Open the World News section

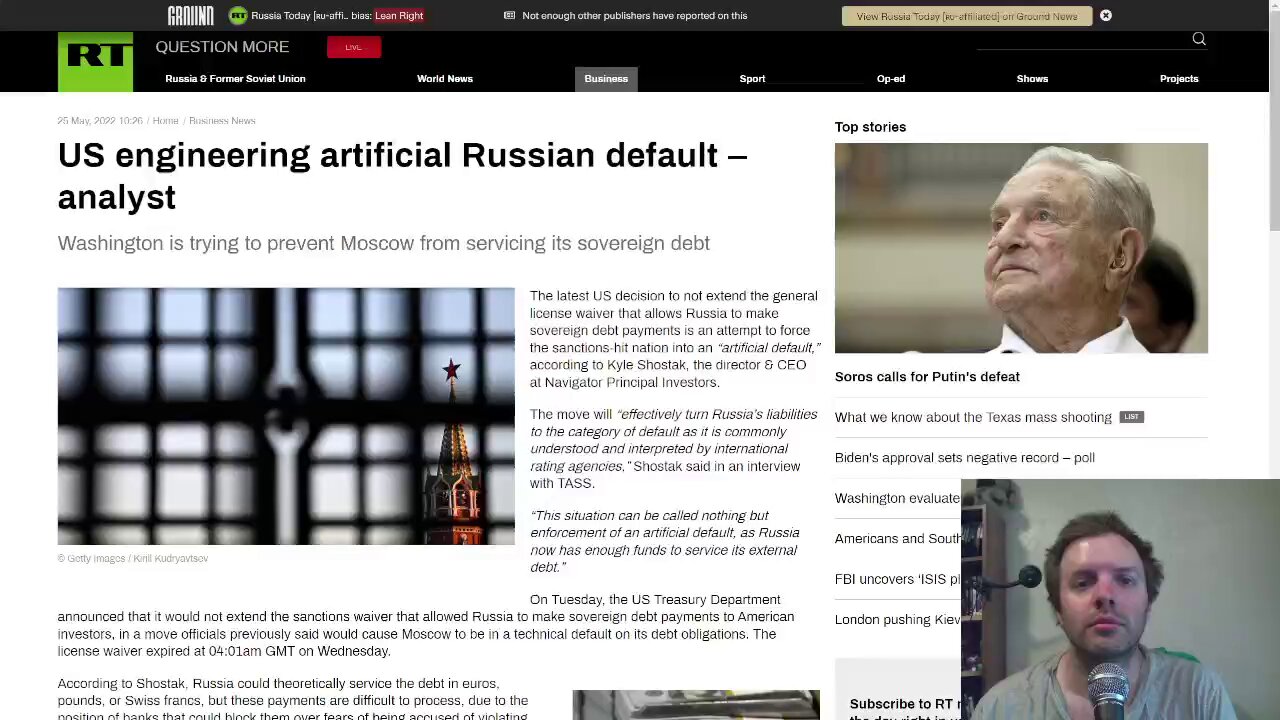pos(445,79)
